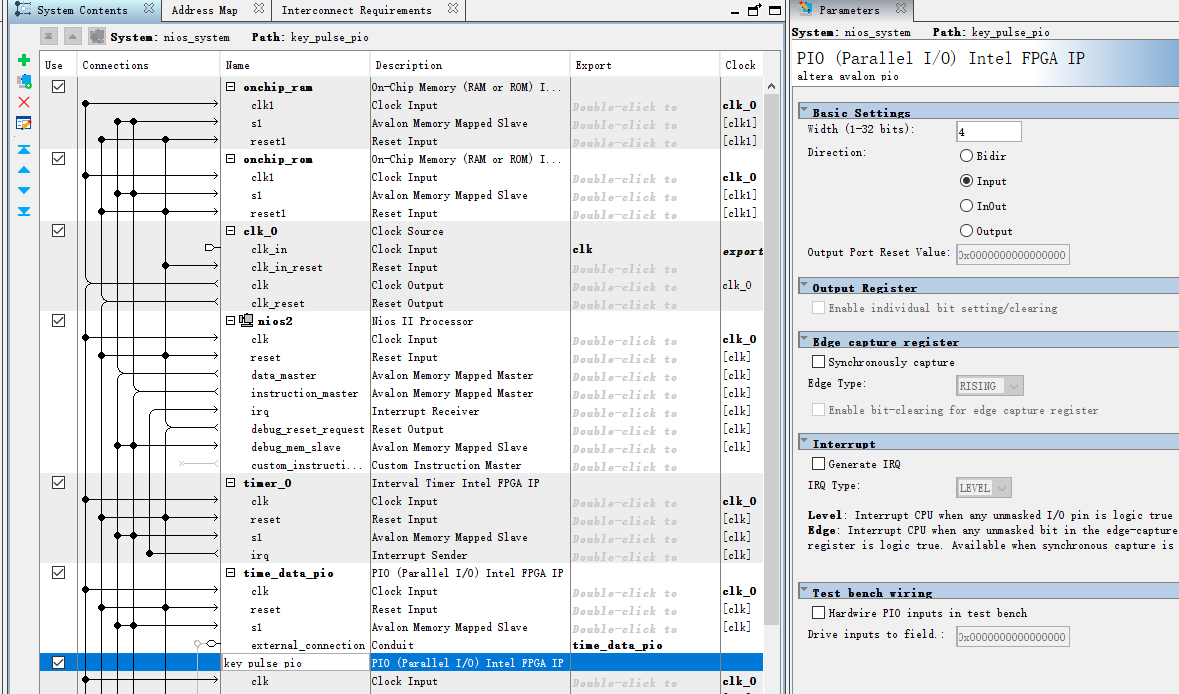Click the edit parameters pencil icon
Viewport: 1179px width, 694px height.
coord(24,123)
